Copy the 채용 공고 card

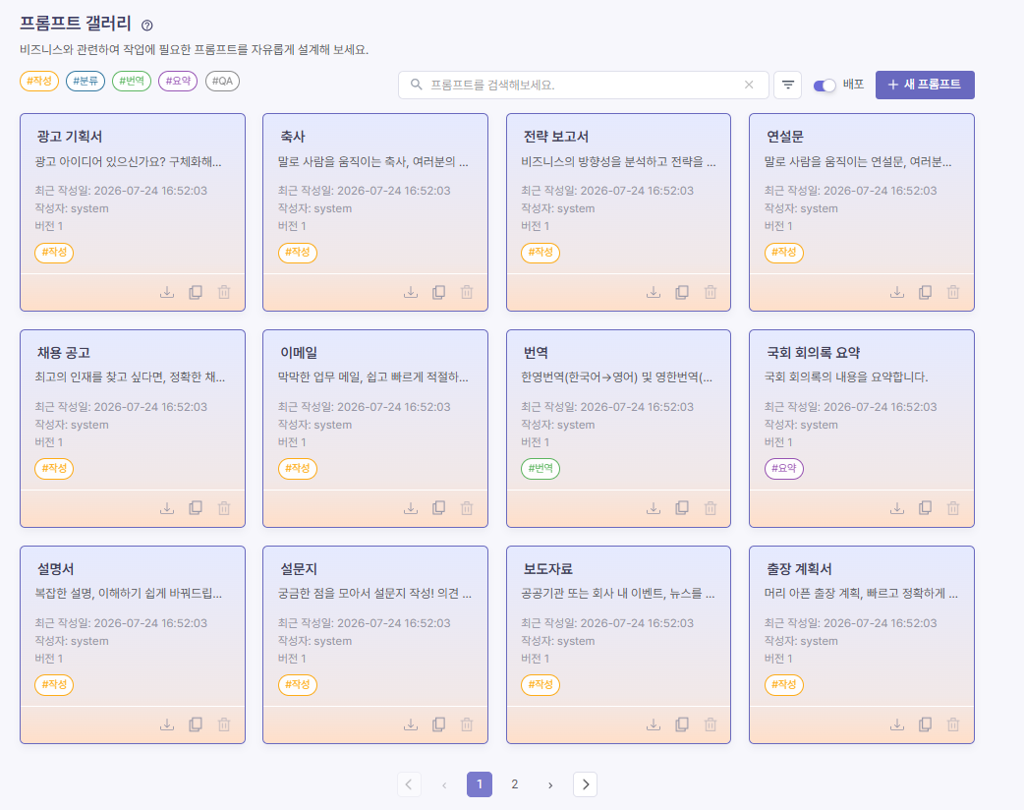tap(195, 508)
